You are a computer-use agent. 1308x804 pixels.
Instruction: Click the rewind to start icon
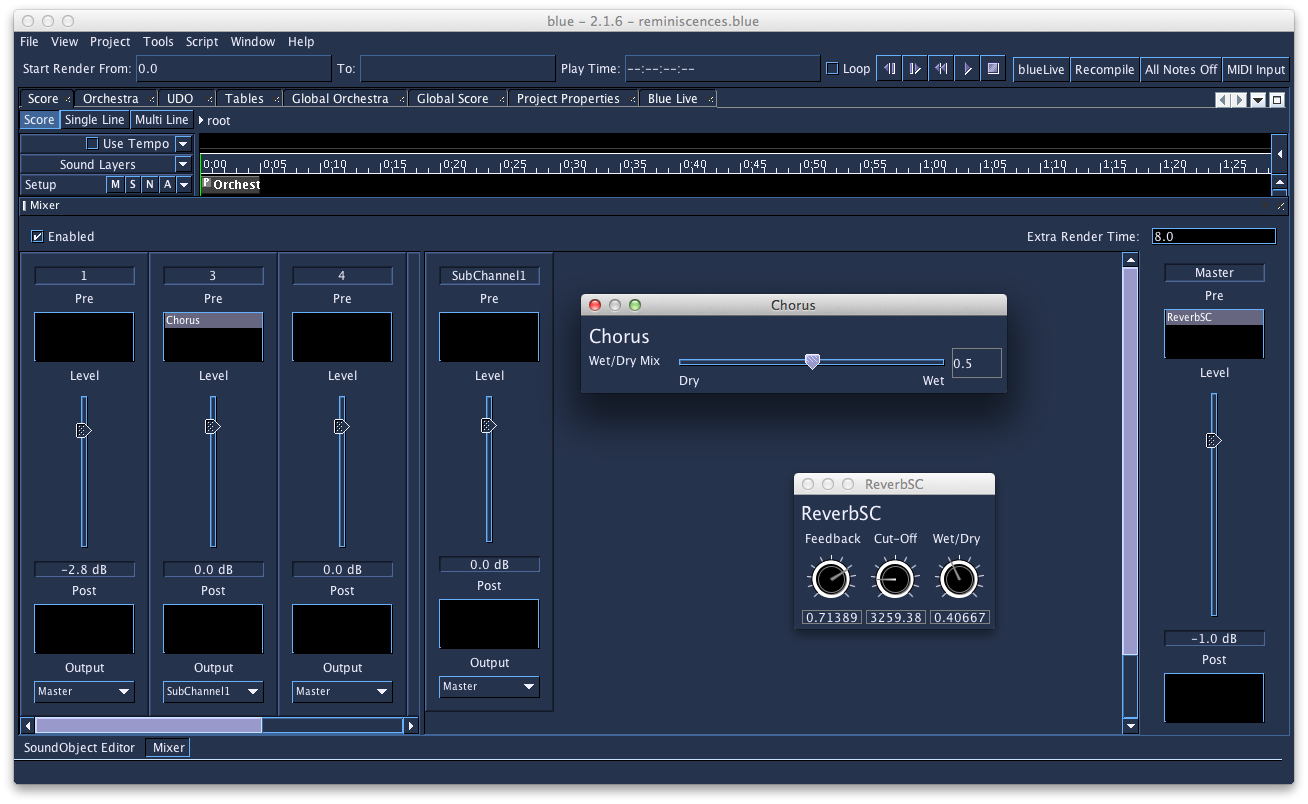(940, 69)
